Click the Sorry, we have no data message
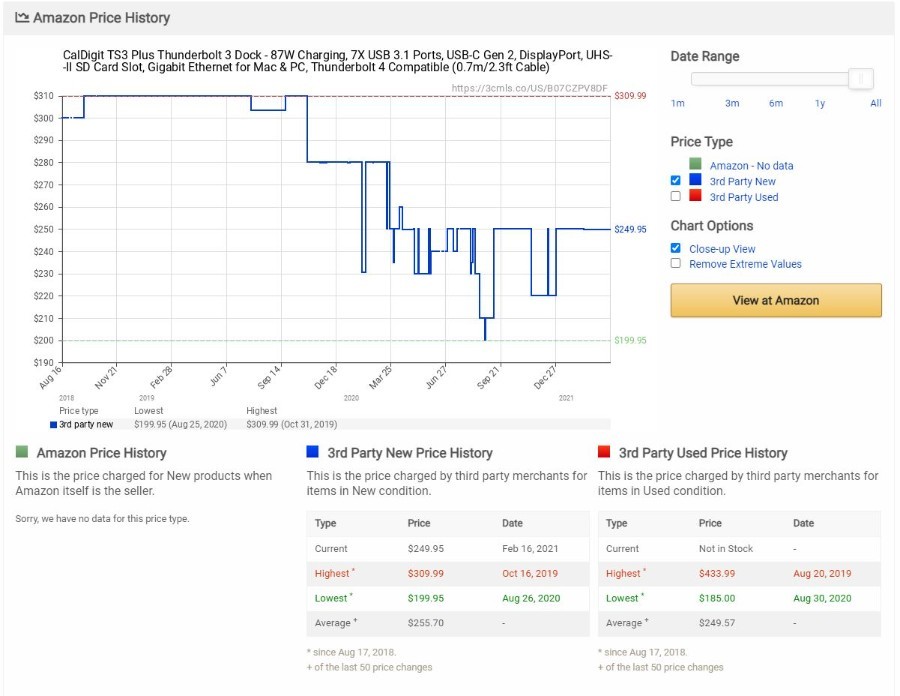900x696 pixels. pos(102,519)
